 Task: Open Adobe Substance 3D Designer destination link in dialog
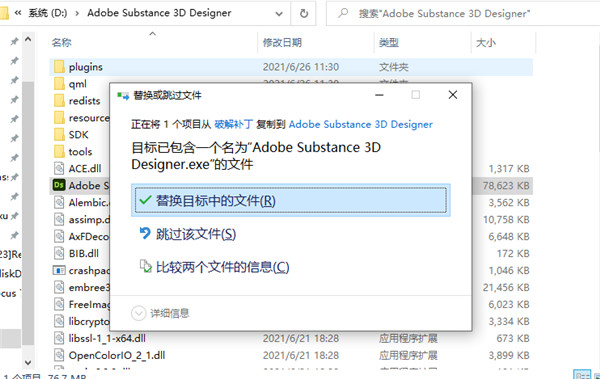(361, 124)
